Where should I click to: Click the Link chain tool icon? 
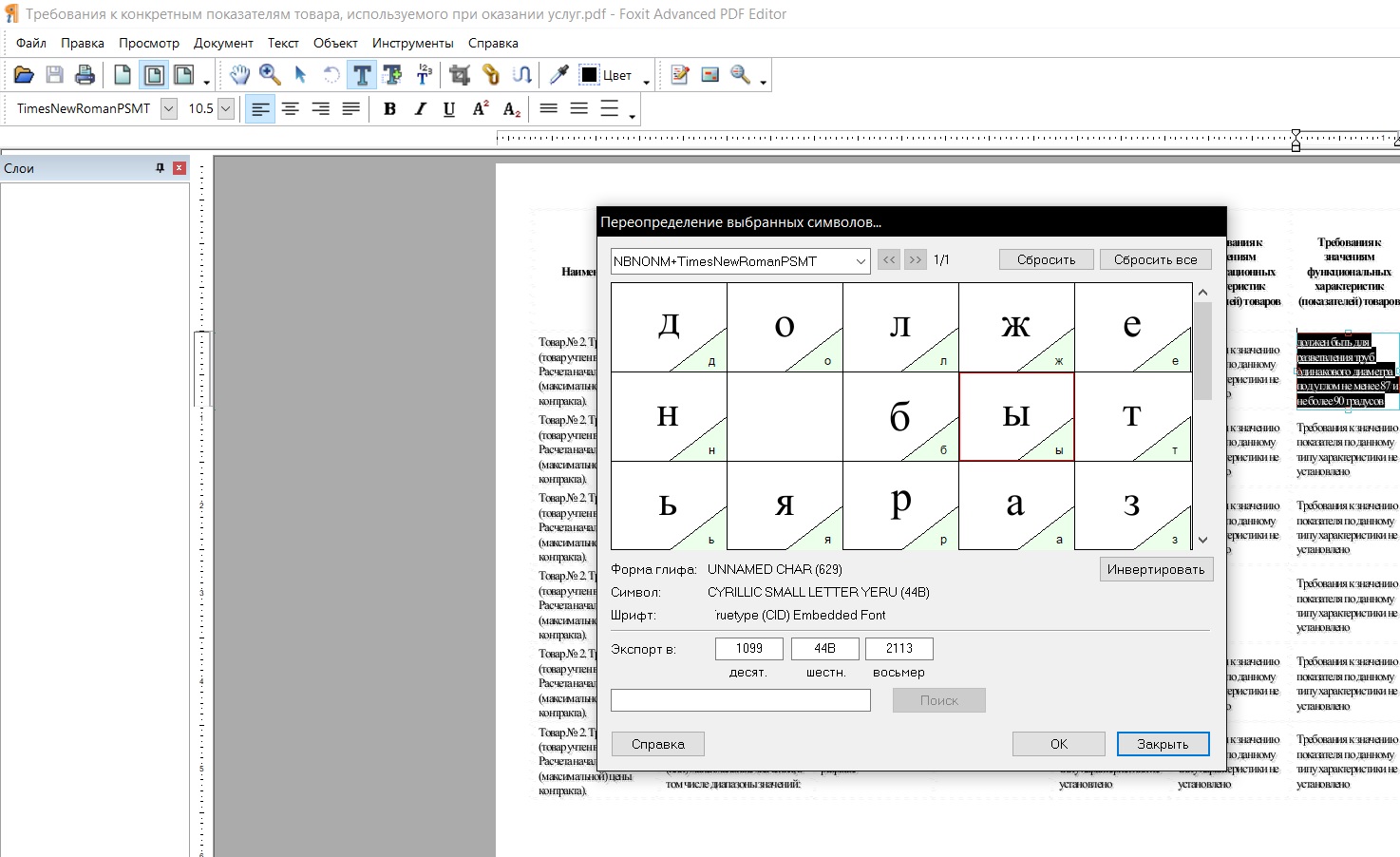click(x=491, y=75)
